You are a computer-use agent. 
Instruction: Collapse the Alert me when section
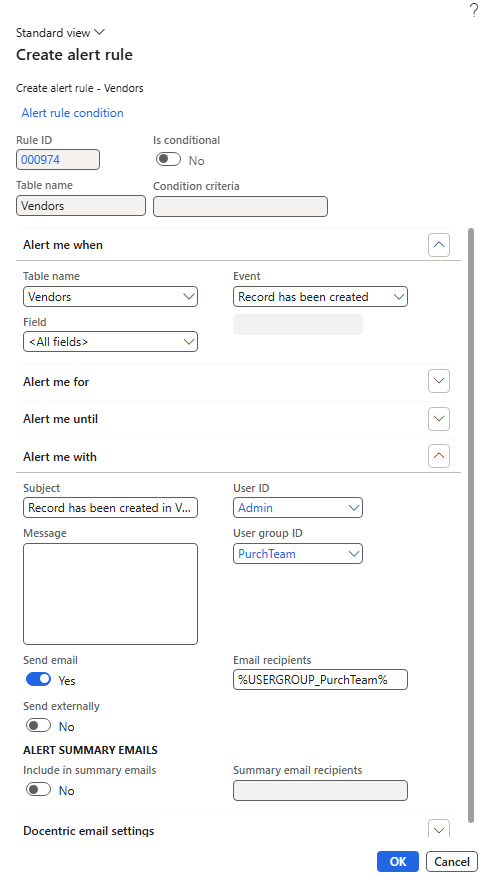[439, 245]
